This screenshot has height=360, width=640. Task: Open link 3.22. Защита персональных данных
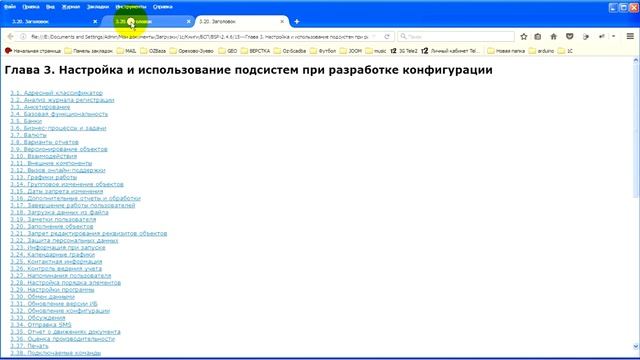tap(64, 240)
